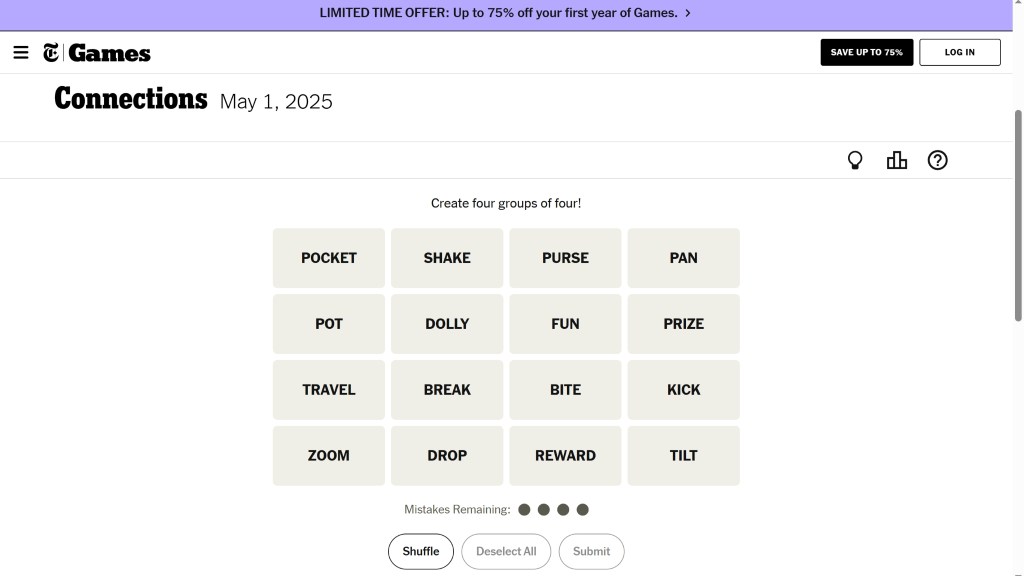Select the BREAK word tile

(x=447, y=390)
